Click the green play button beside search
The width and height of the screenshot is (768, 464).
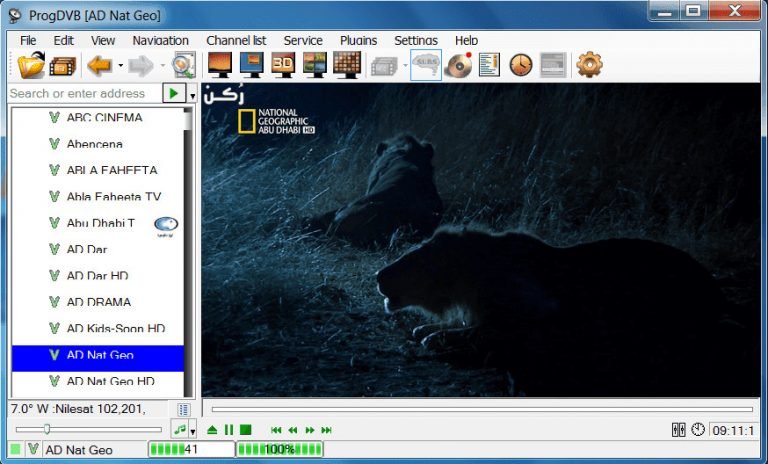point(174,93)
